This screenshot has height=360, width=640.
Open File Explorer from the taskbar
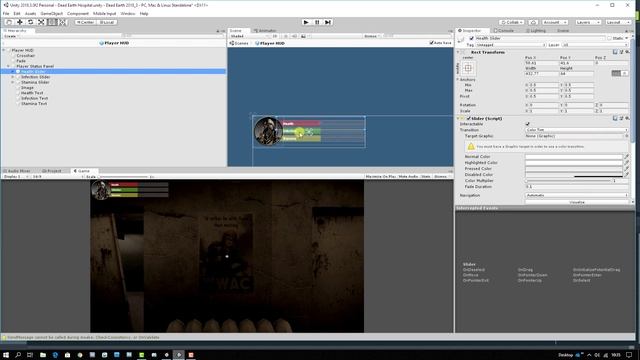pyautogui.click(x=42, y=355)
